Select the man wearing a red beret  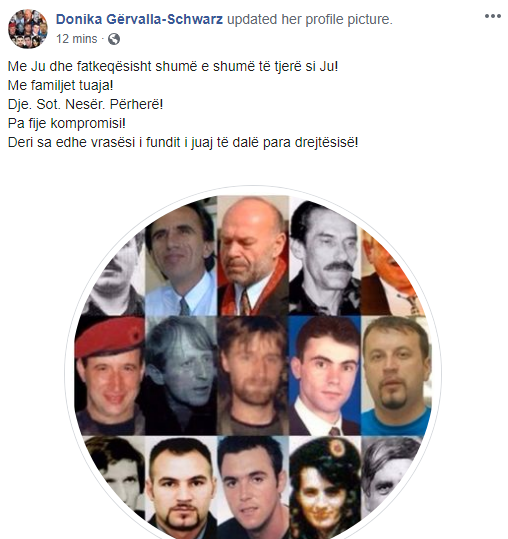(109, 375)
